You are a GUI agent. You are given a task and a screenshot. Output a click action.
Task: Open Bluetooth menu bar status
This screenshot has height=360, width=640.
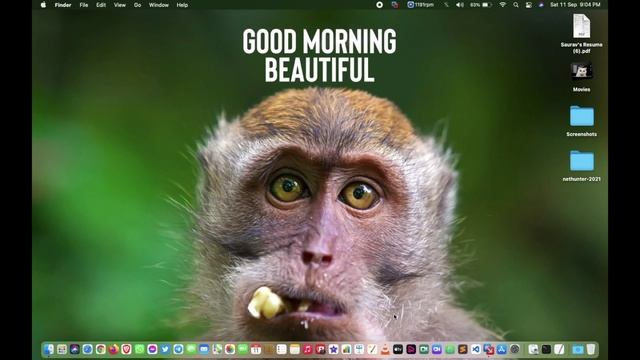446,5
